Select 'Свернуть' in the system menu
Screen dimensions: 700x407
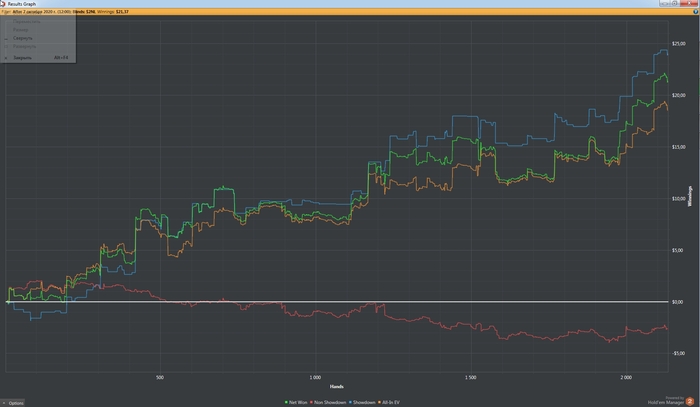[x=38, y=38]
